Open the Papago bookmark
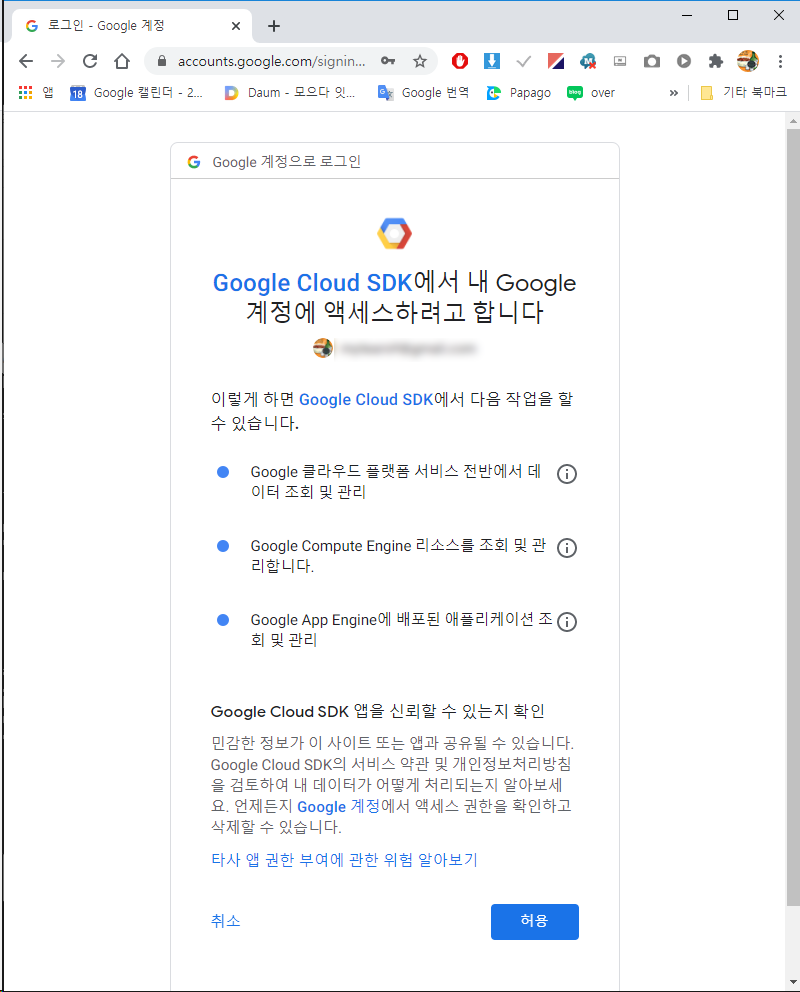800x992 pixels. tap(519, 93)
